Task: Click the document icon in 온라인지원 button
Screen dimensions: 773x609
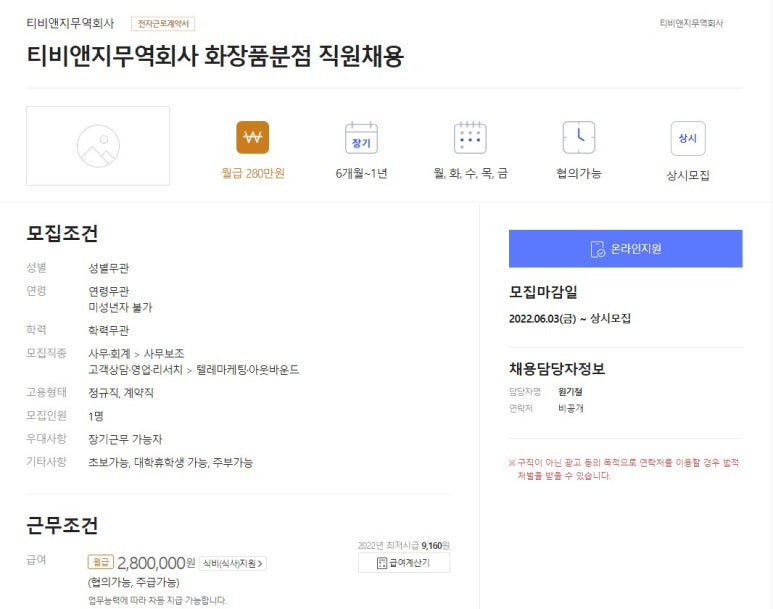Action: click(597, 249)
